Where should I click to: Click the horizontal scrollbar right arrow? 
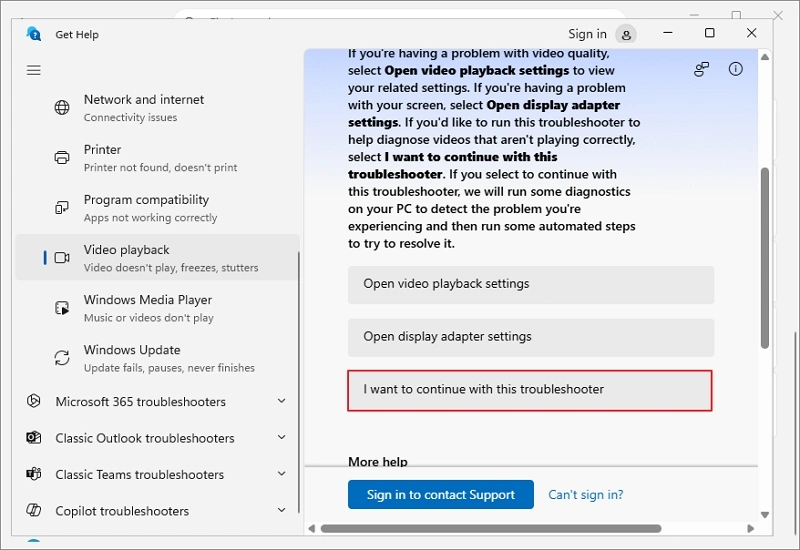pos(750,529)
